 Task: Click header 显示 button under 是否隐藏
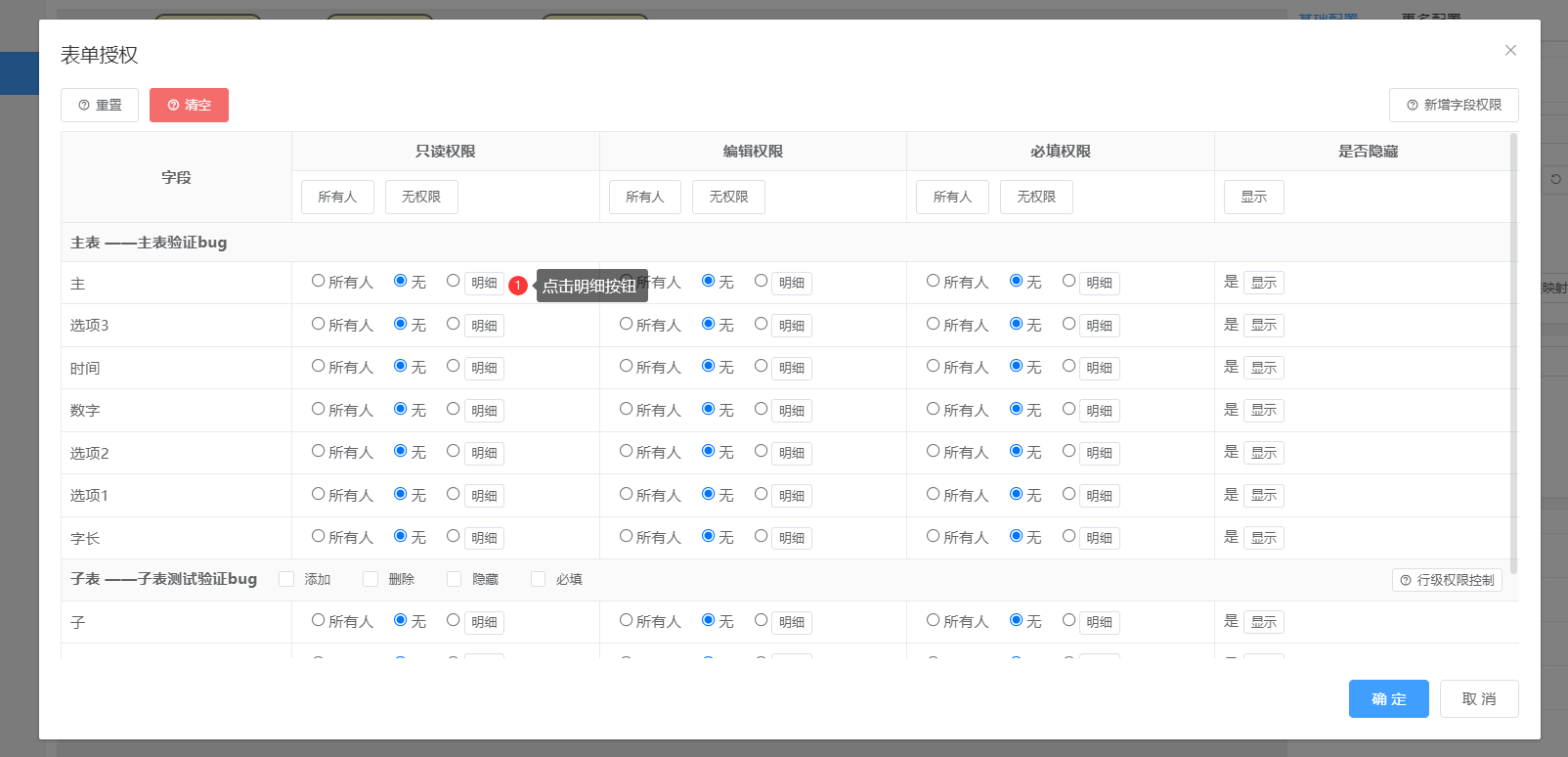(1253, 197)
